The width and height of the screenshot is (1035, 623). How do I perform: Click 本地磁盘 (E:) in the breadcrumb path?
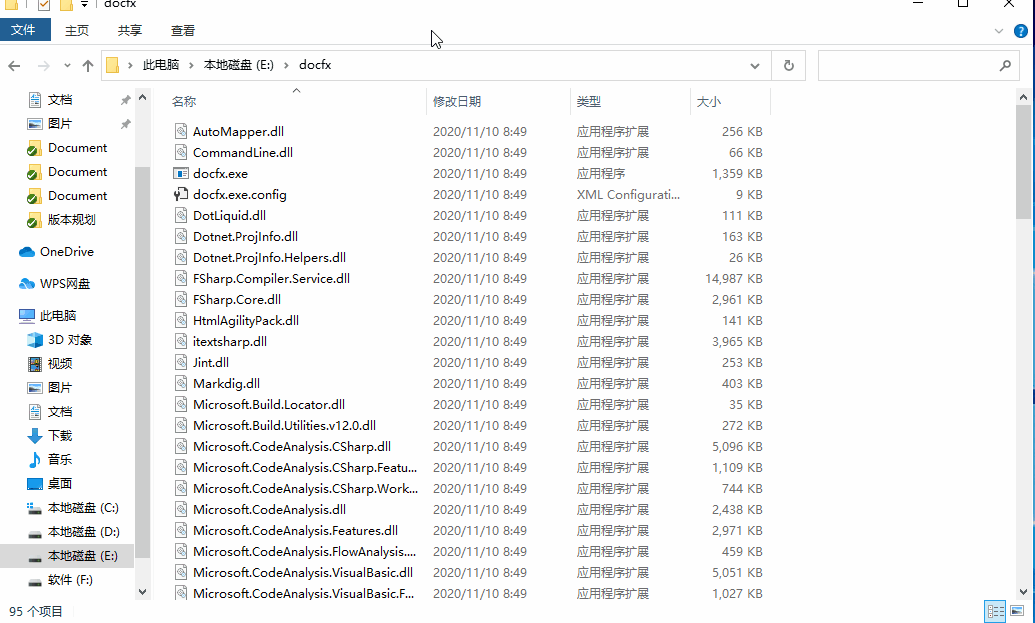point(238,65)
